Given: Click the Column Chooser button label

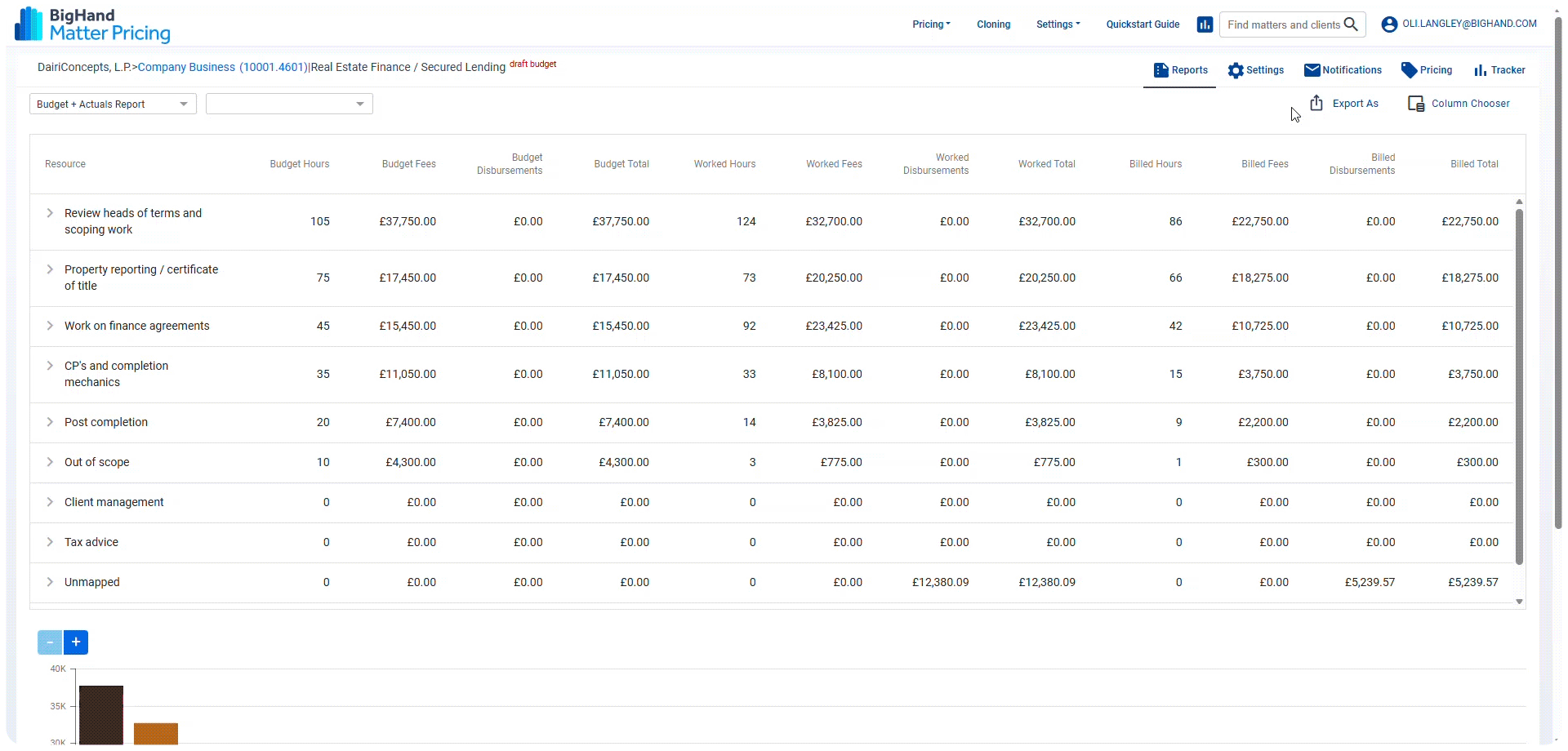Looking at the screenshot, I should [x=1470, y=104].
